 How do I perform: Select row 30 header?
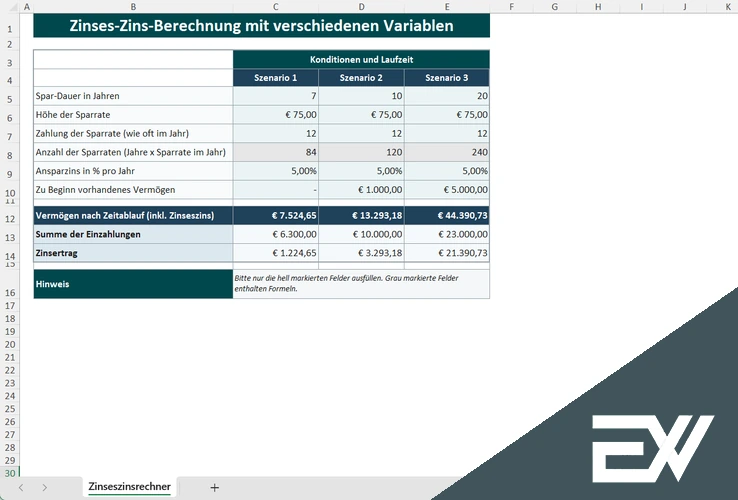[x=9, y=473]
